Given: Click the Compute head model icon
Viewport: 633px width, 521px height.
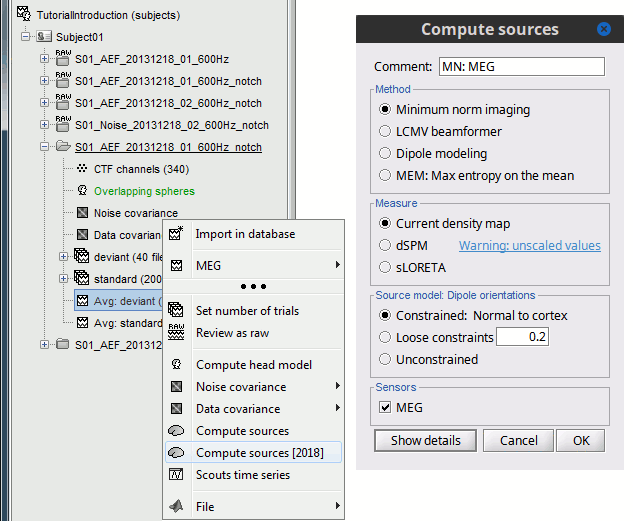Looking at the screenshot, I should click(x=176, y=365).
